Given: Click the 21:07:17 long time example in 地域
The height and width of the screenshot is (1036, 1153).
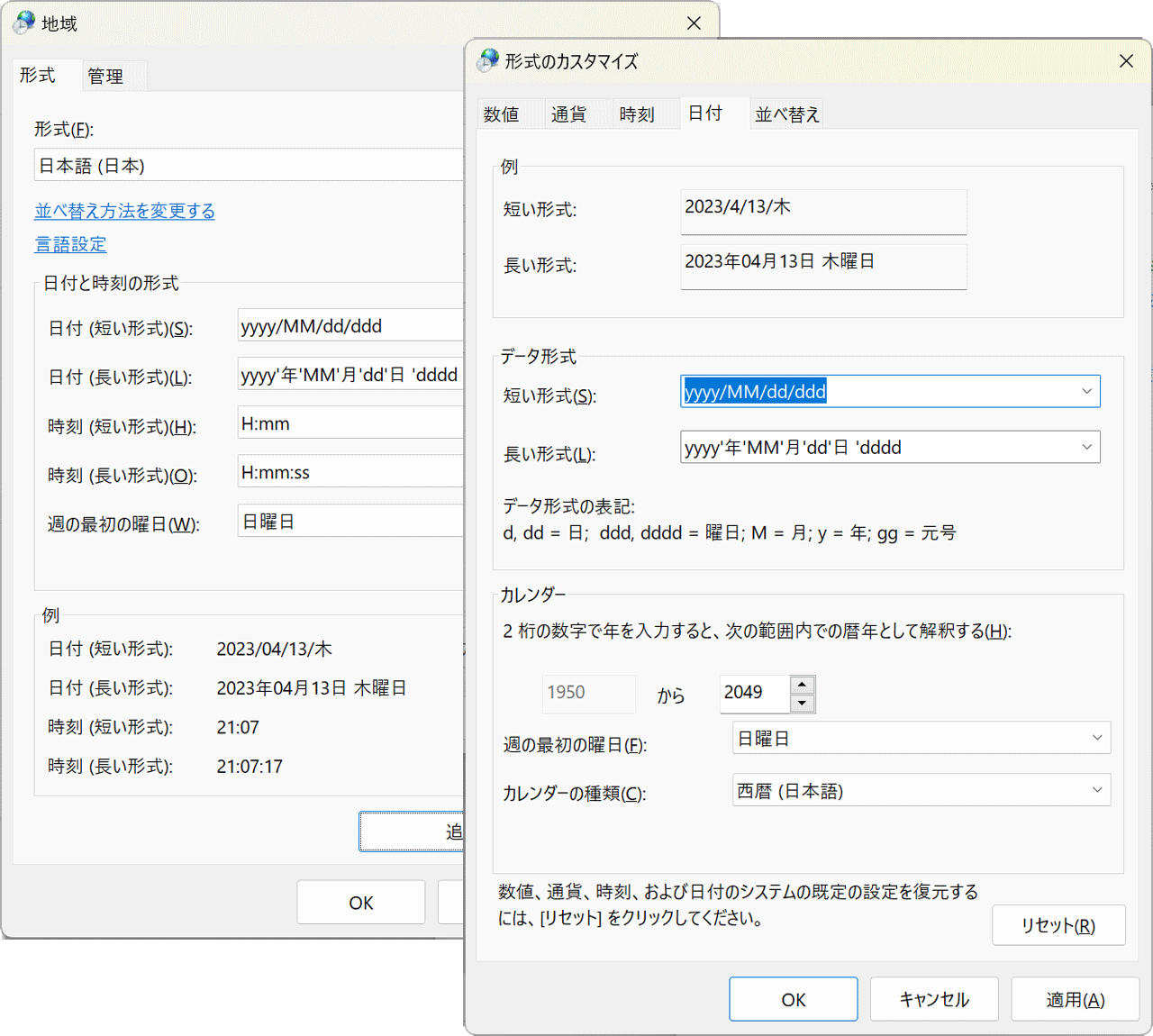Looking at the screenshot, I should (250, 767).
